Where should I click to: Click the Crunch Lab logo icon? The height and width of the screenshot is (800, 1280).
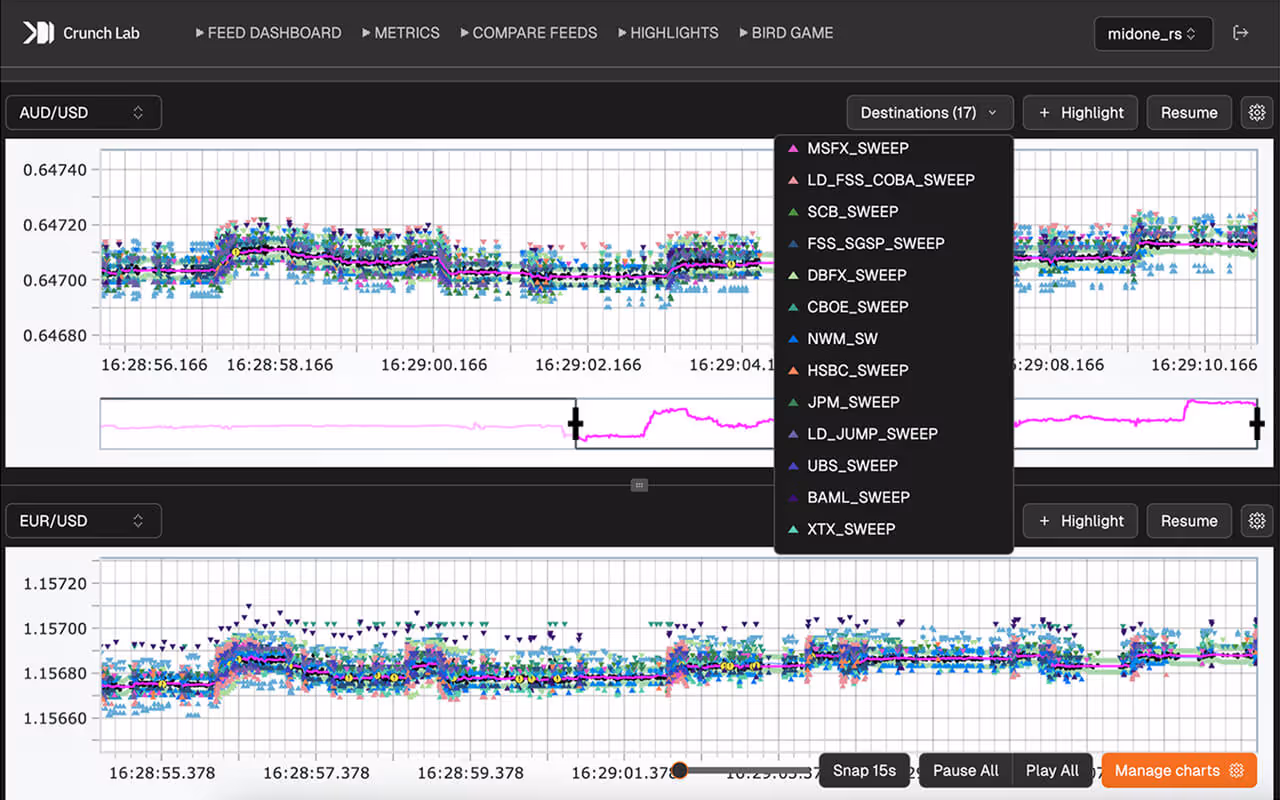coord(38,33)
